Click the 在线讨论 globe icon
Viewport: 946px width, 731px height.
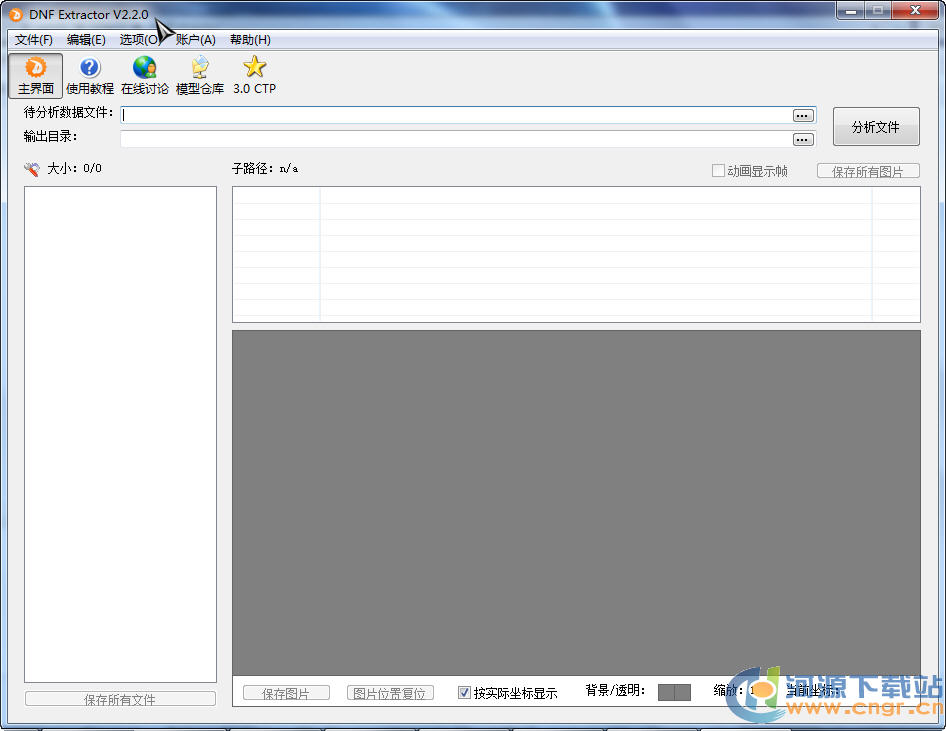click(143, 75)
